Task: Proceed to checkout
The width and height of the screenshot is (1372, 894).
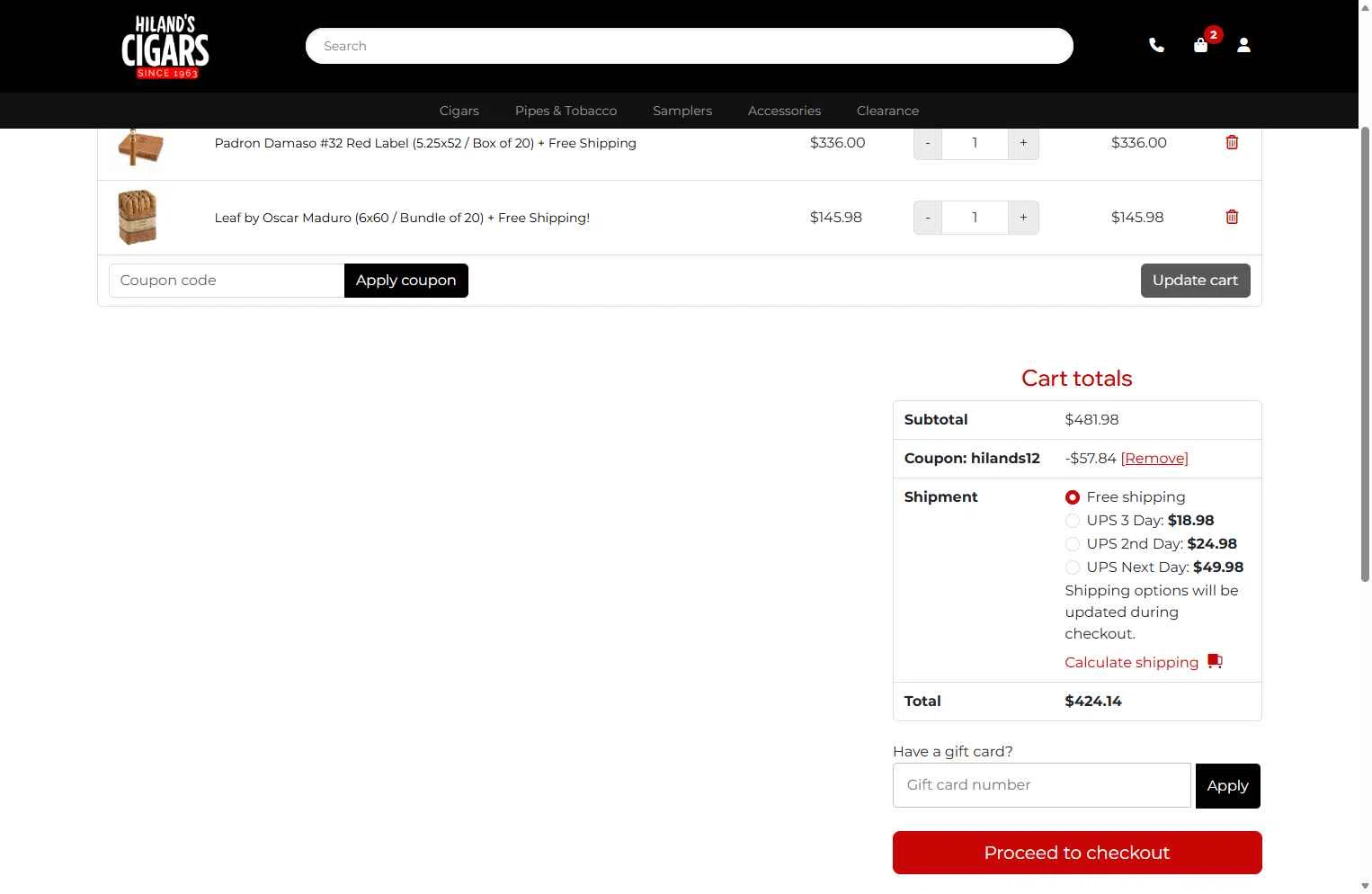Action: (1077, 853)
